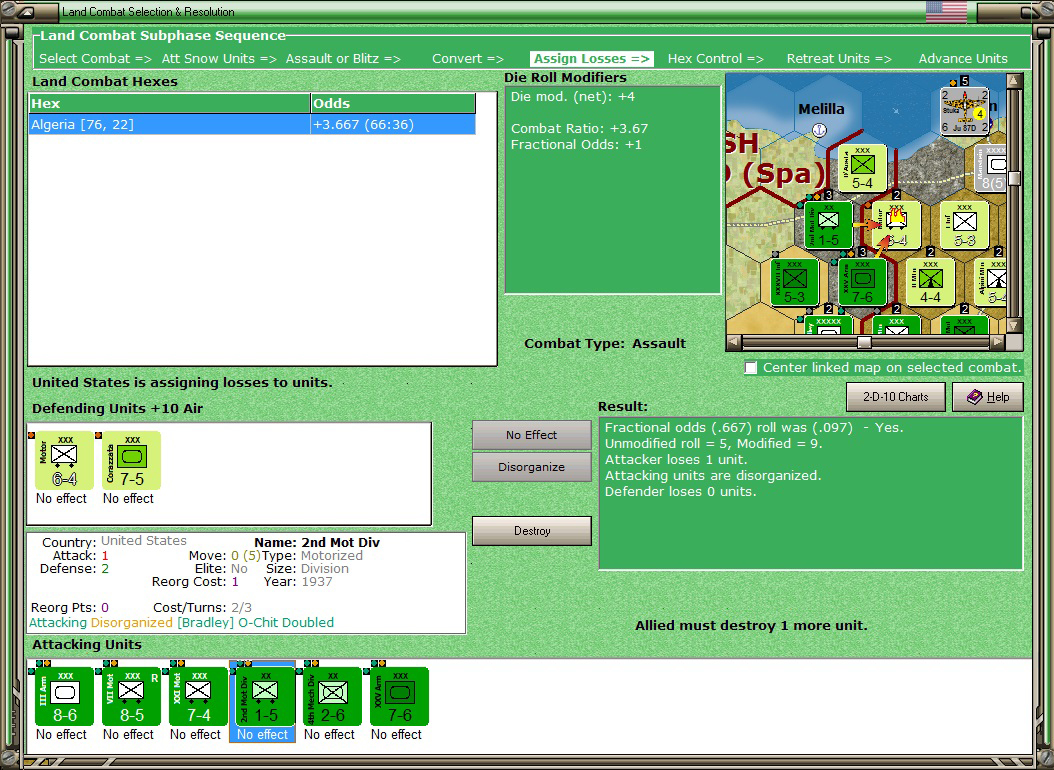Click the 5-4 infantry counter near Melilla on map

pos(862,169)
